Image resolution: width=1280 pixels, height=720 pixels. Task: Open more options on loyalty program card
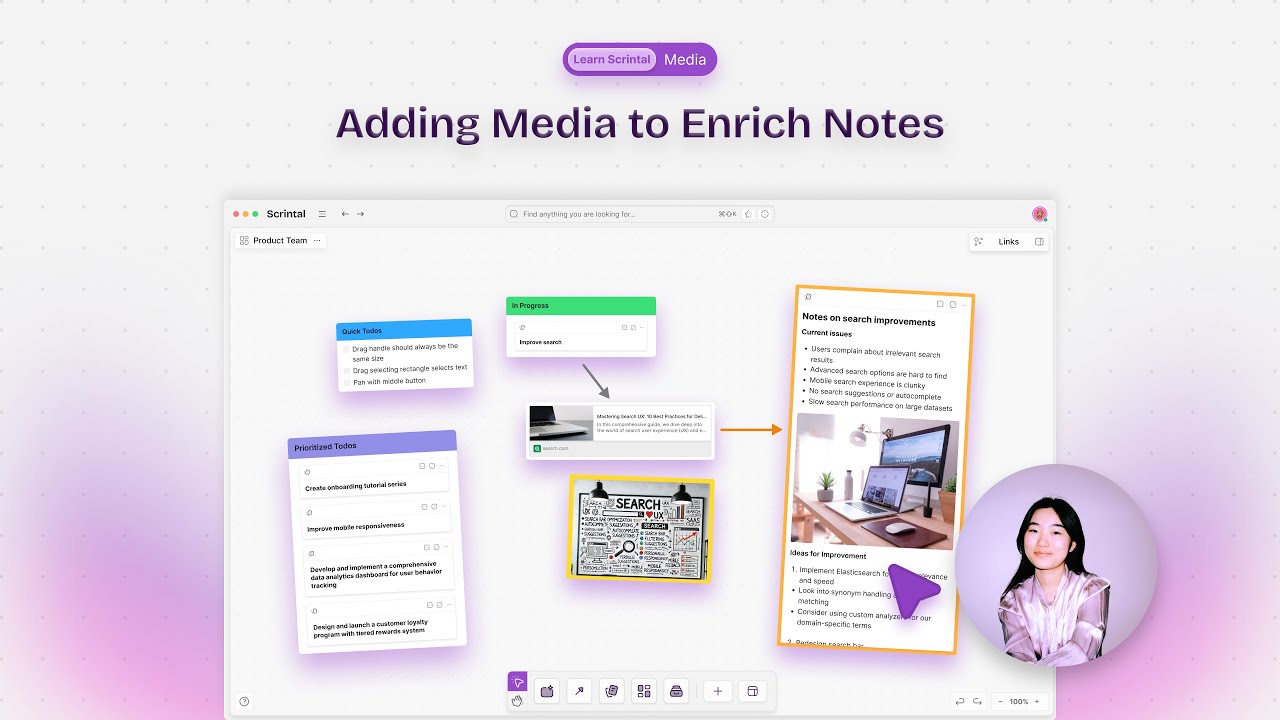click(451, 604)
